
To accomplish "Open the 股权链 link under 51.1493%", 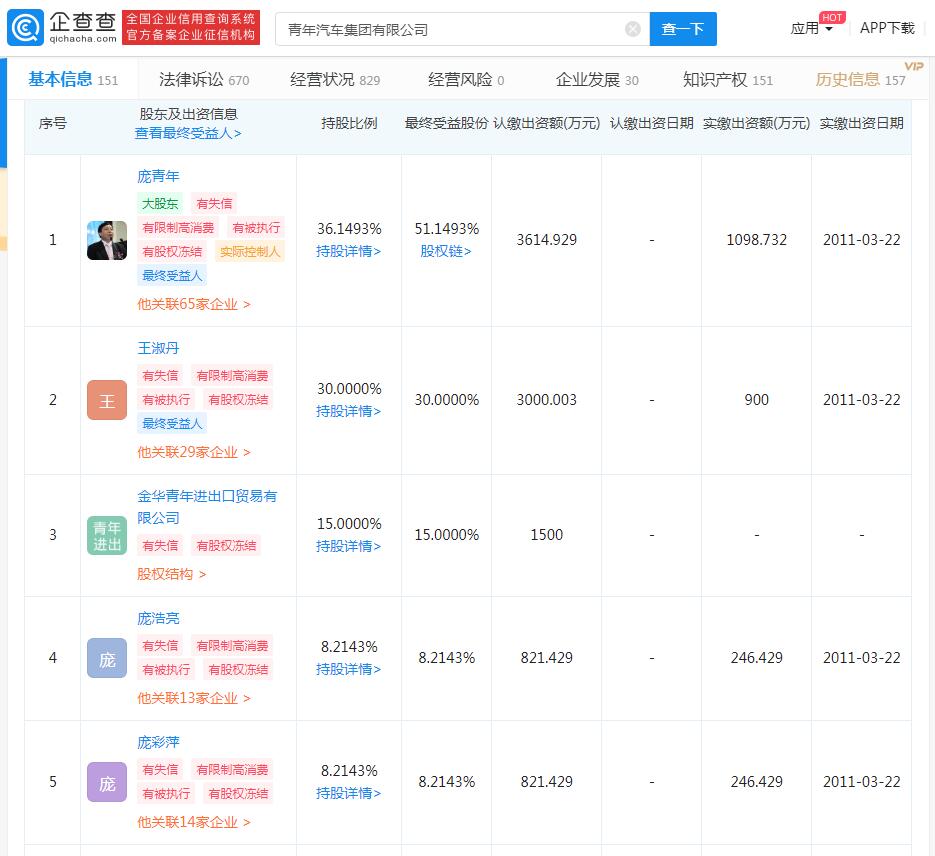I will tap(446, 252).
